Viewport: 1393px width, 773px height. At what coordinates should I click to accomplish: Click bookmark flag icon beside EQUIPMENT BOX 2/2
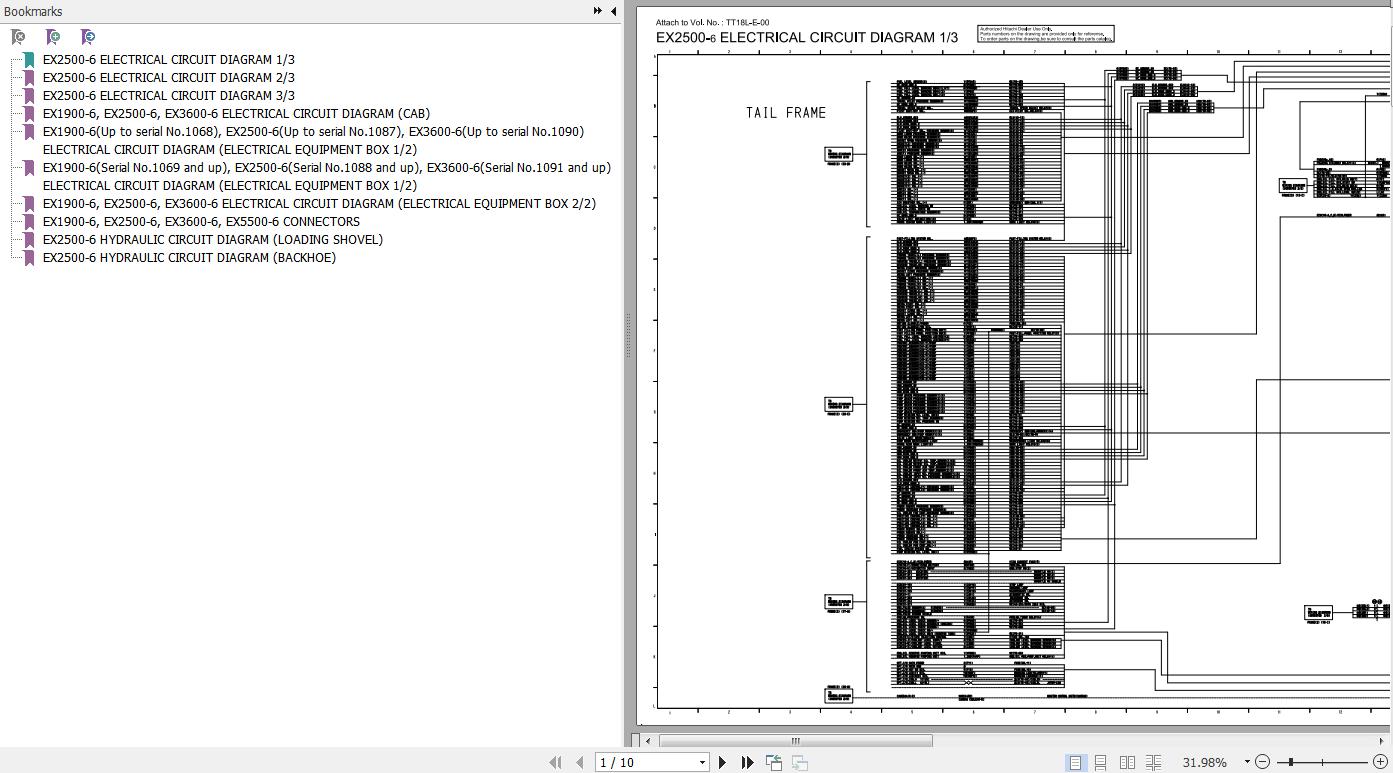pyautogui.click(x=29, y=204)
